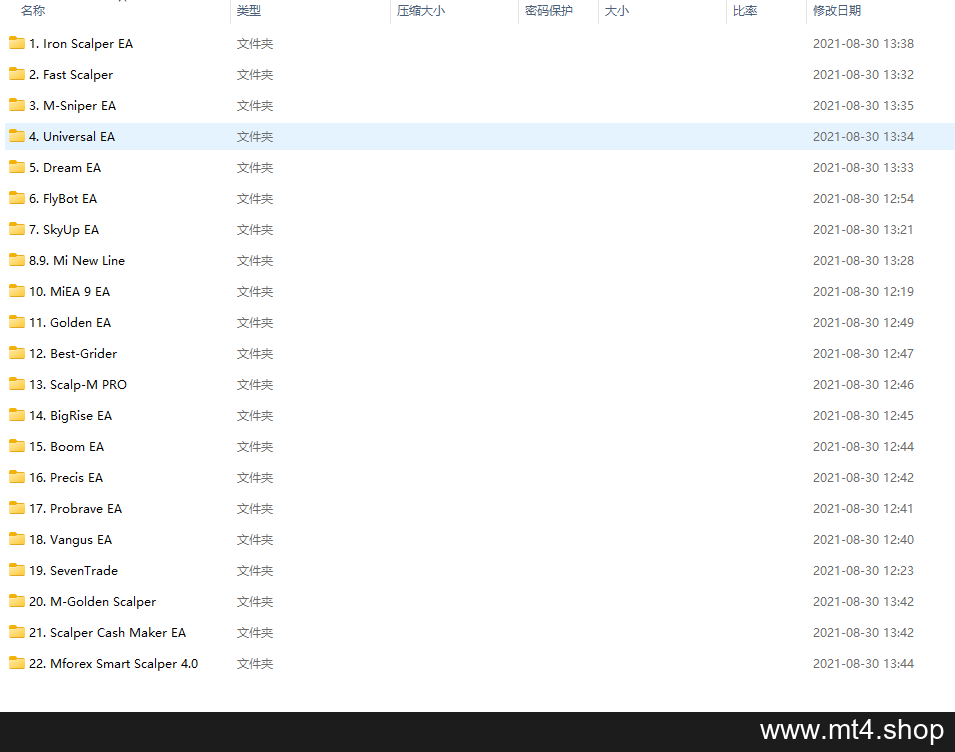Click folder icon of 4. Universal EA

tap(17, 136)
